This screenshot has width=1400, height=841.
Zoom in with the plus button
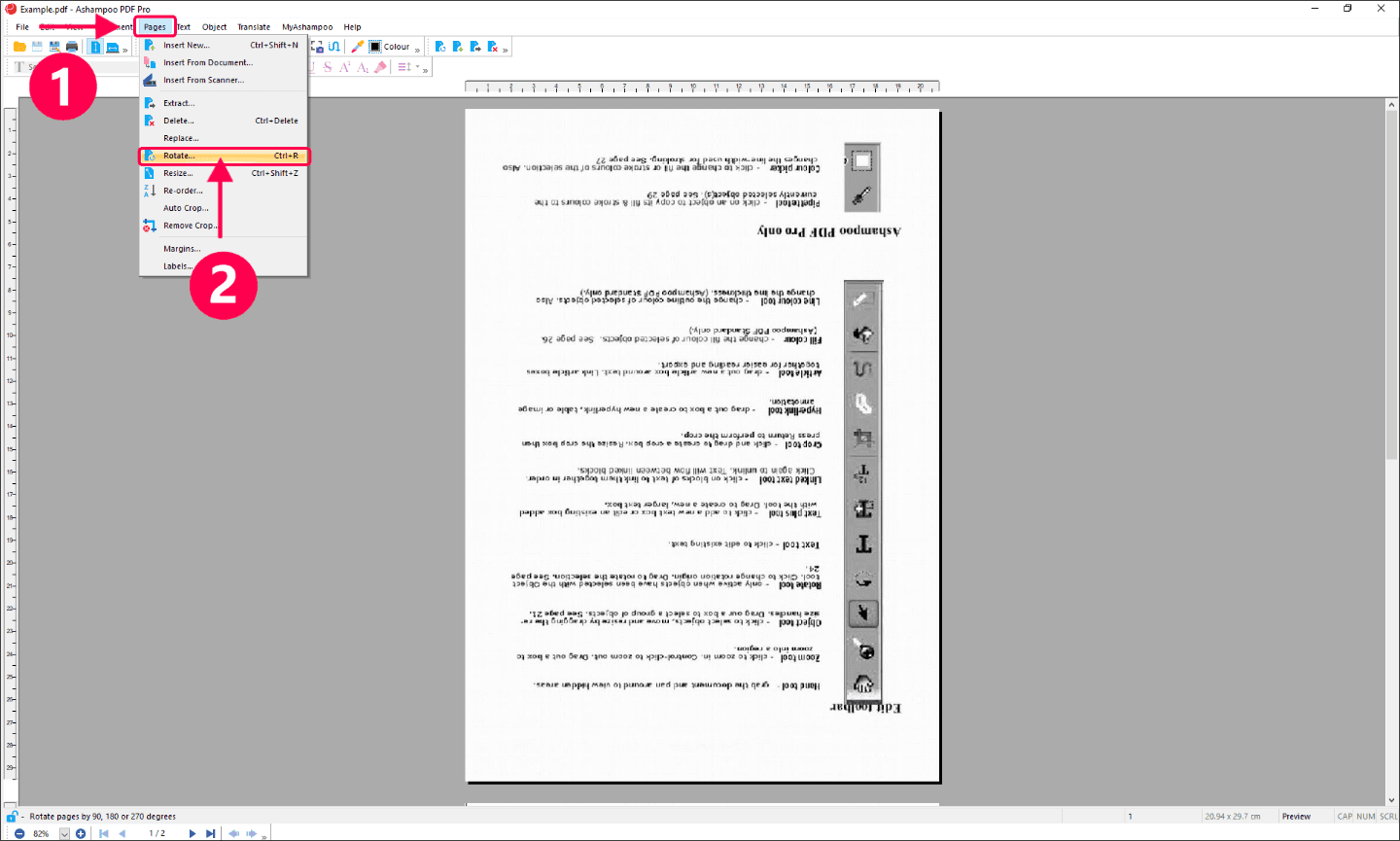80,833
